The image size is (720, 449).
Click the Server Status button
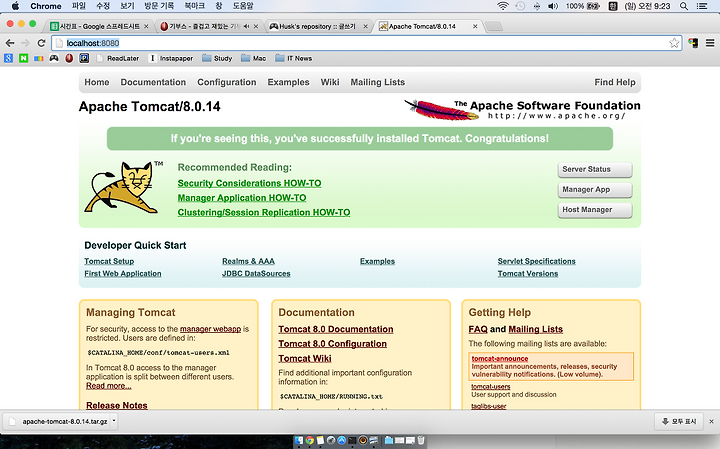click(x=595, y=169)
